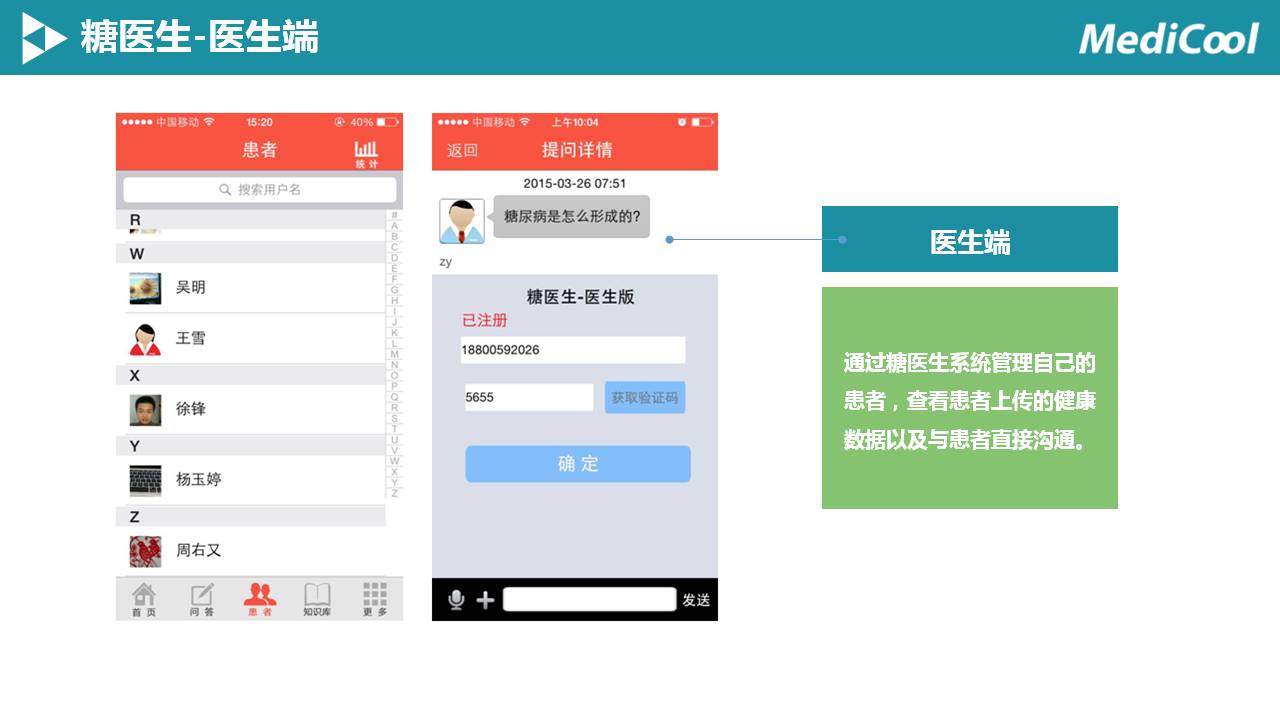This screenshot has height=720, width=1280.
Task: Tap the microphone voice input icon
Action: point(456,600)
